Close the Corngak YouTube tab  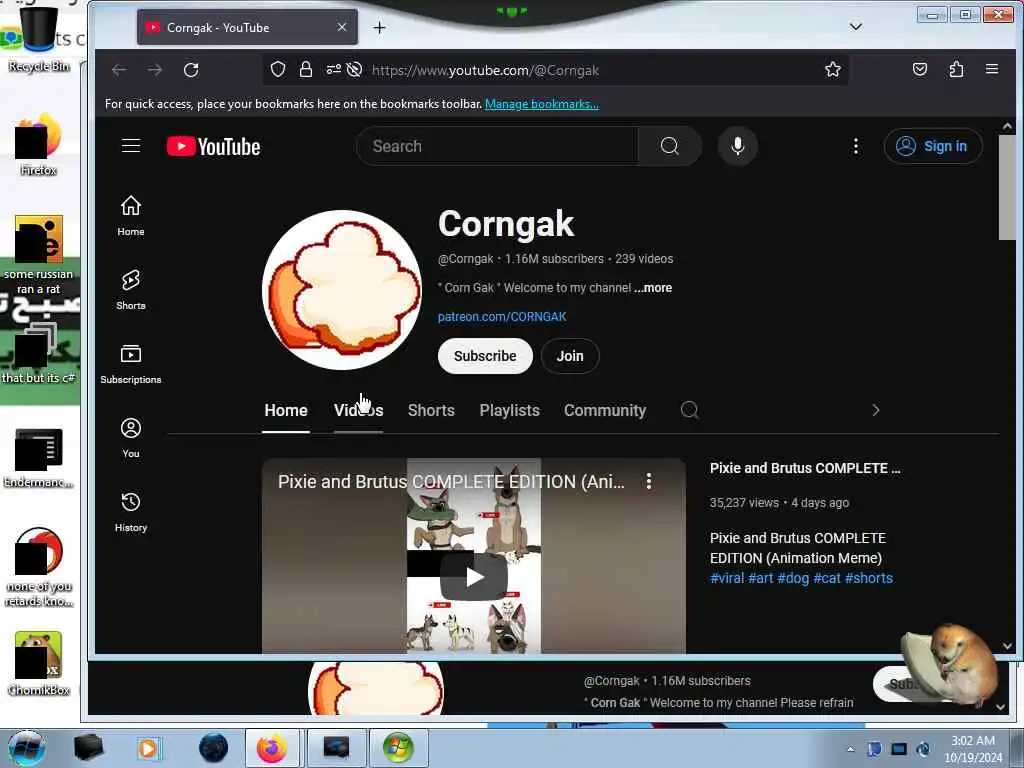342,27
